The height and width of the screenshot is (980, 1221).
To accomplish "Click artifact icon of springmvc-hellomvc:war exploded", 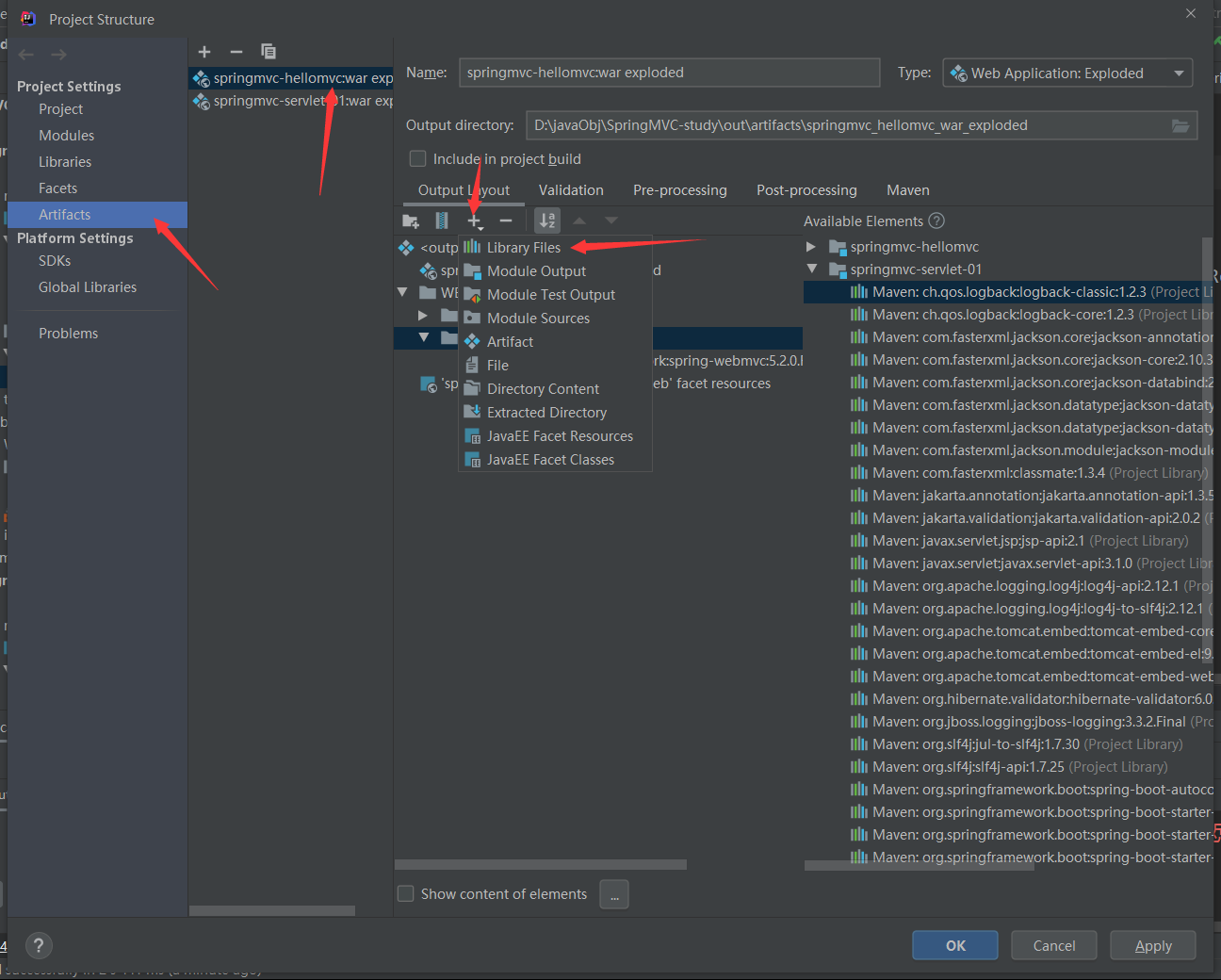I will tap(202, 78).
